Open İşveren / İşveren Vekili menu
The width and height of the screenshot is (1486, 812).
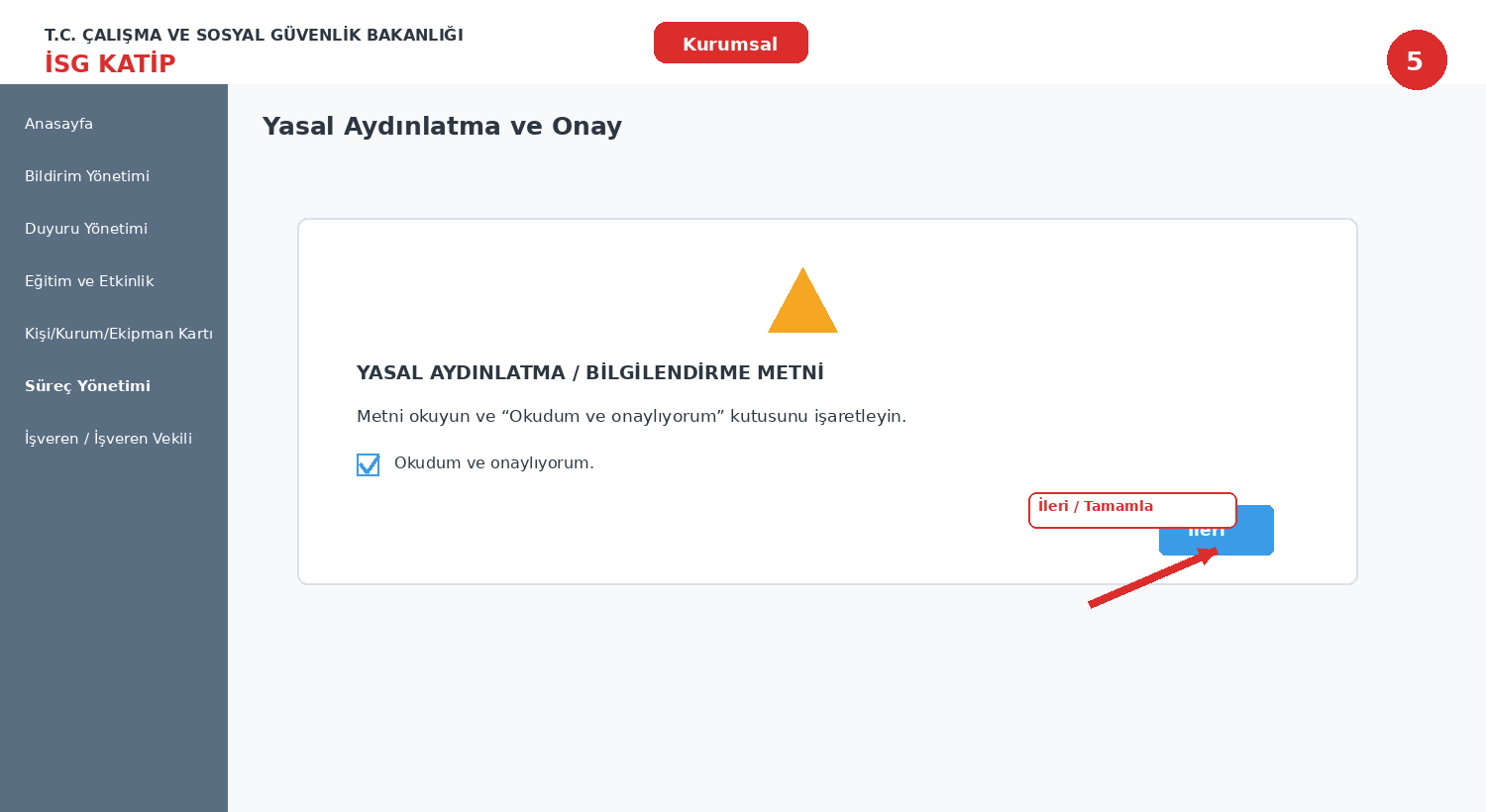[109, 439]
